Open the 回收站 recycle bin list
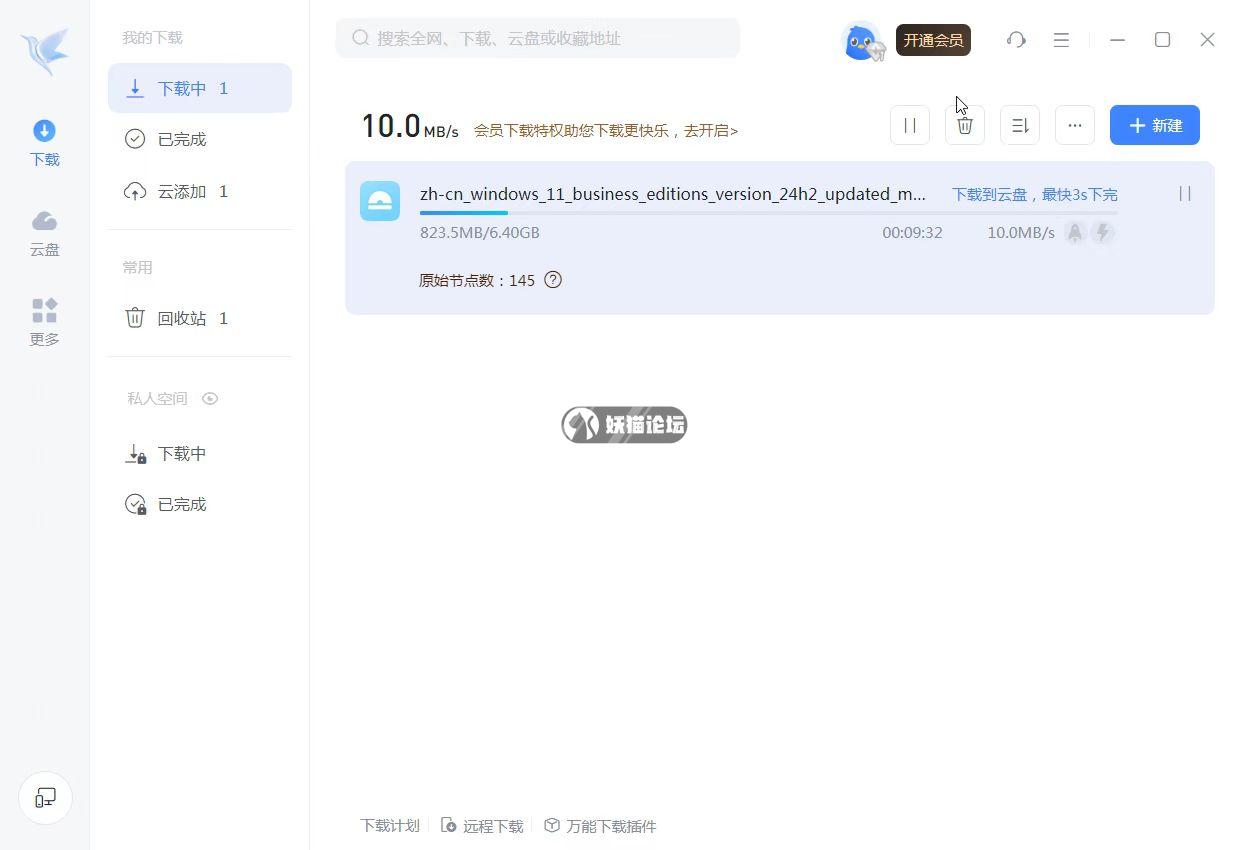 tap(182, 318)
